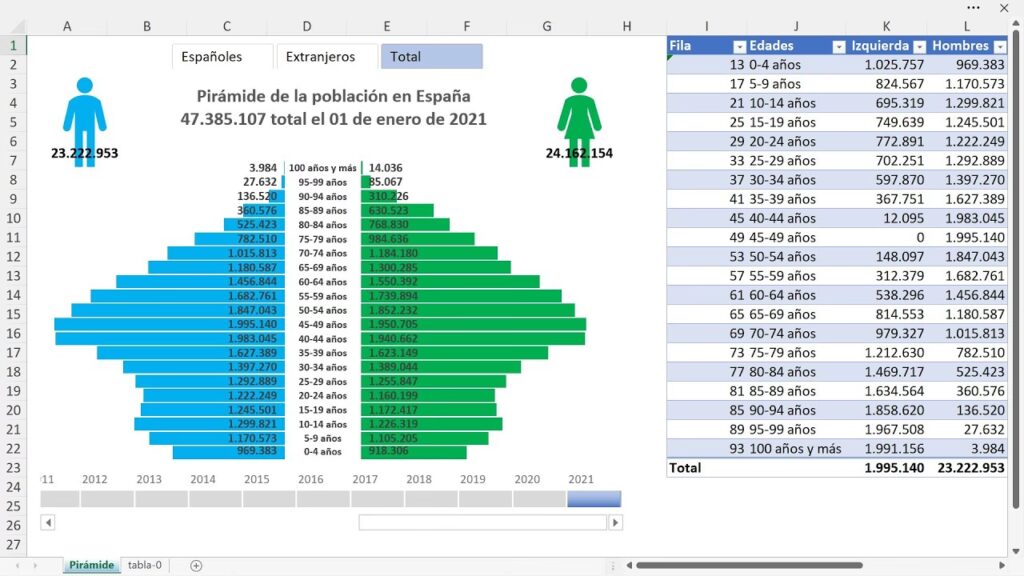Screen dimensions: 1024x576
Task: Pick the 2015 segment in the timeline
Action: click(x=269, y=498)
